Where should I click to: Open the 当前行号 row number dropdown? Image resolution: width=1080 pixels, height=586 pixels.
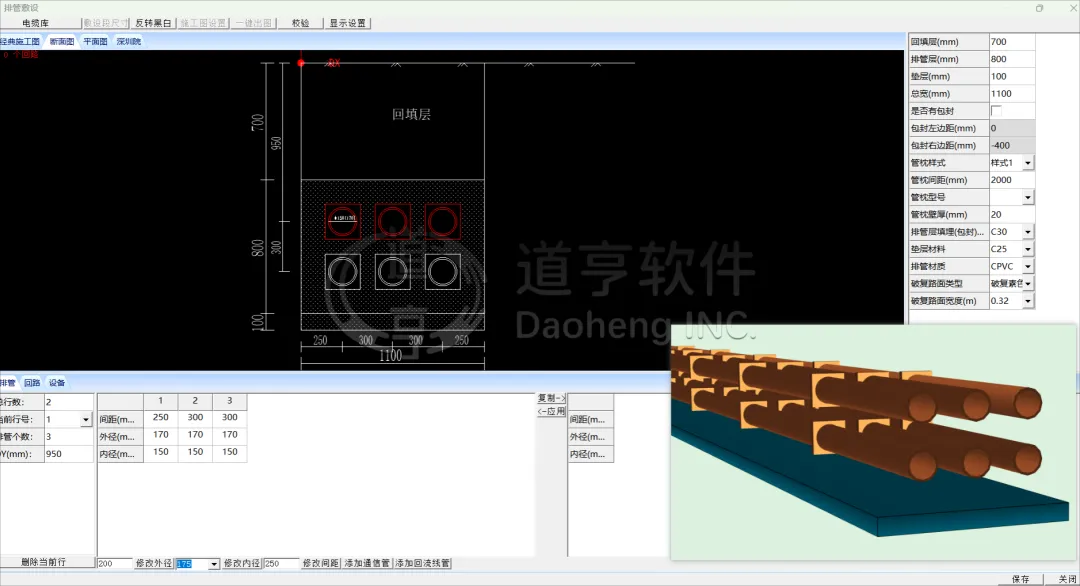click(x=86, y=420)
